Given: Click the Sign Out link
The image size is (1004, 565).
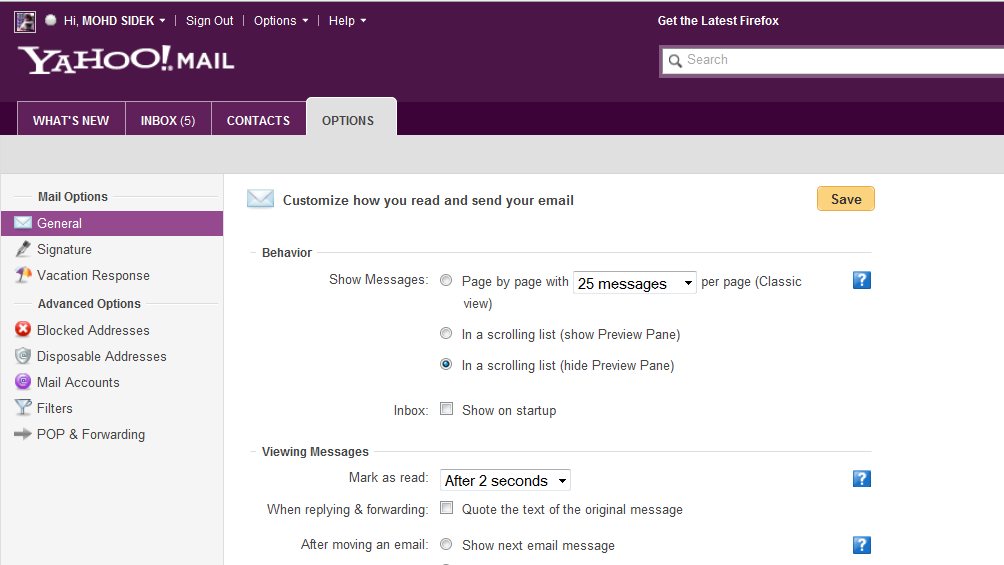Looking at the screenshot, I should coord(209,20).
